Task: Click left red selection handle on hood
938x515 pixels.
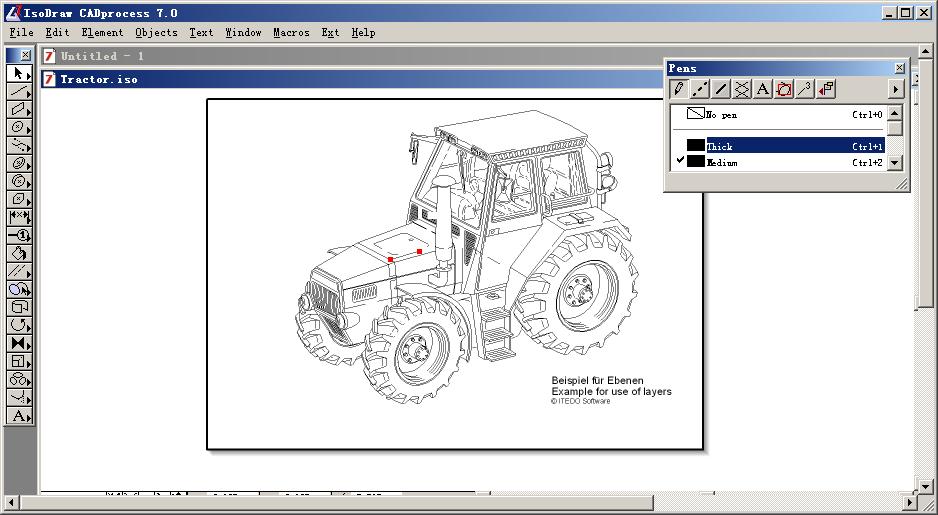Action: point(391,260)
